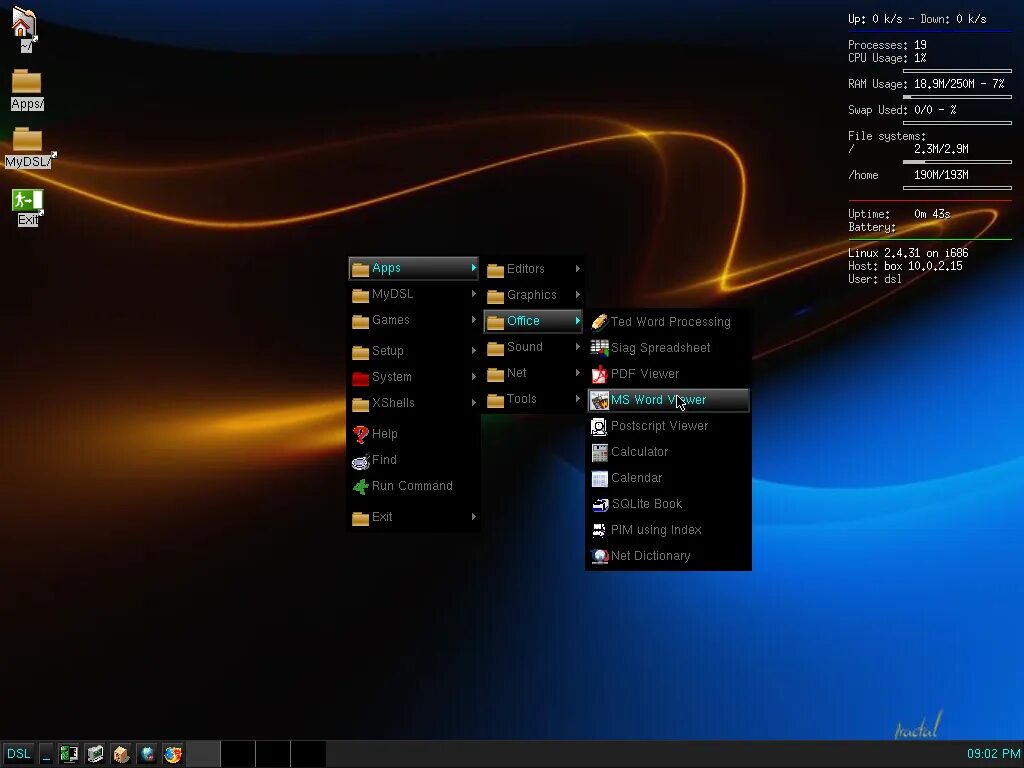Open the Calendar app

coord(668,478)
